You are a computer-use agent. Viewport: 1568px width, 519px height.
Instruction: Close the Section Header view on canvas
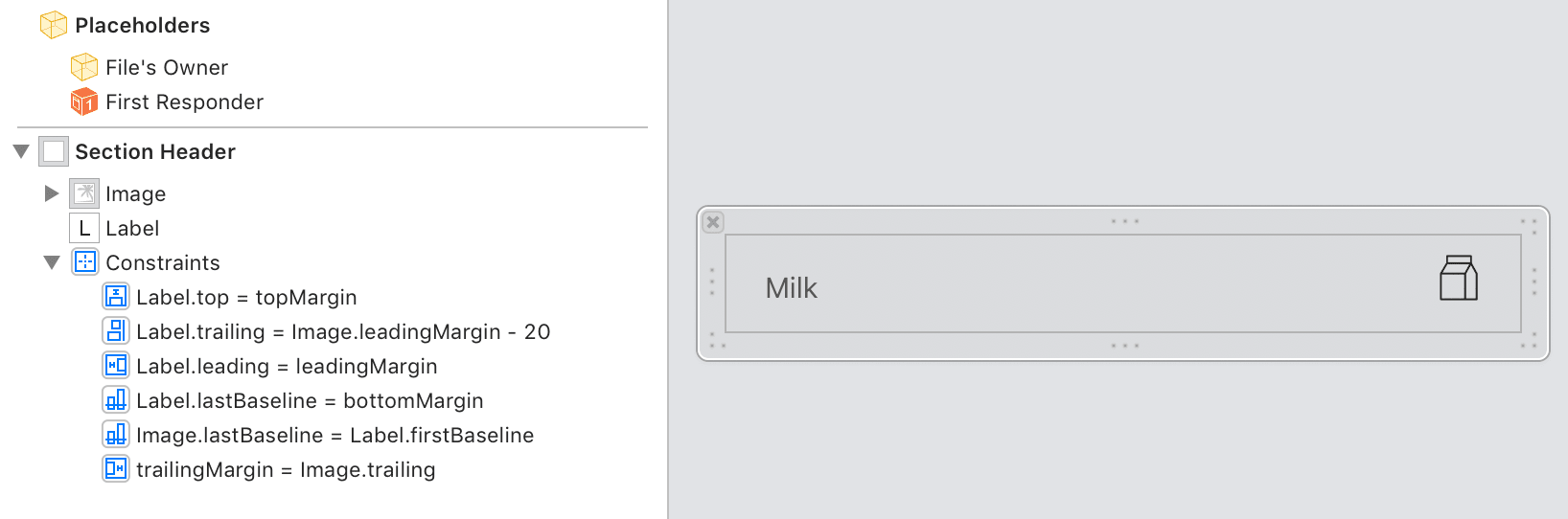pos(713,222)
